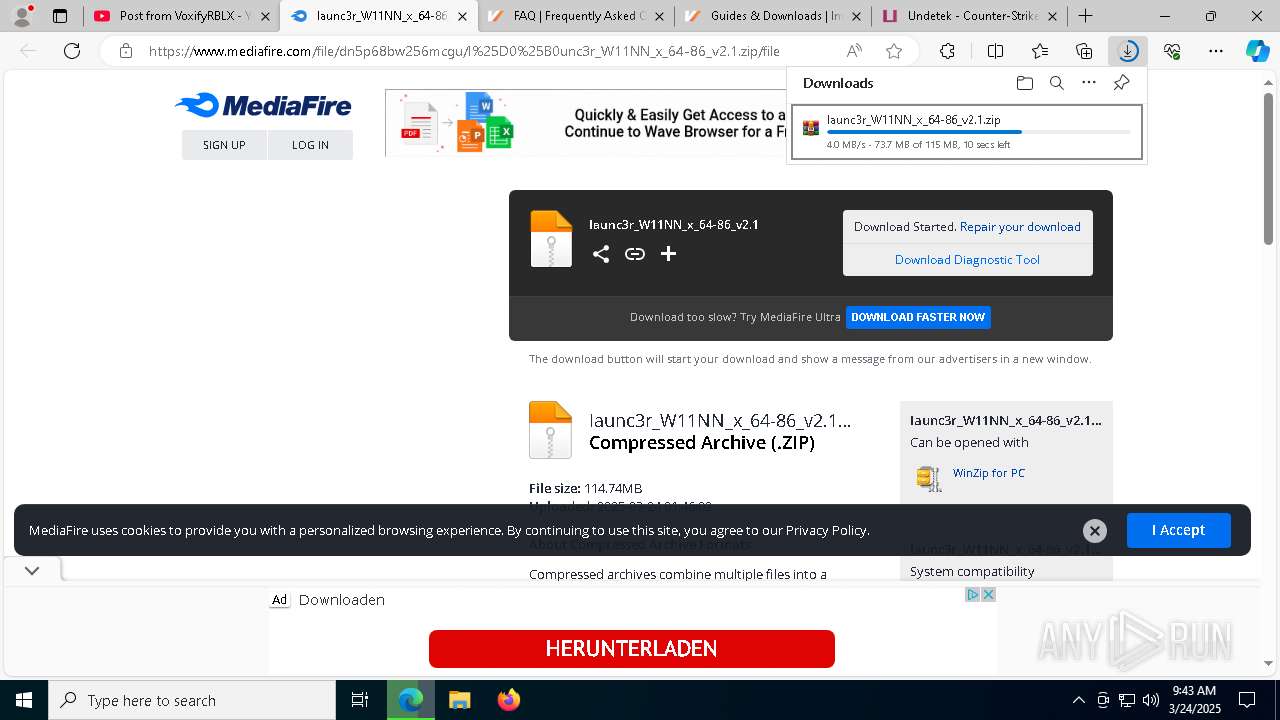The width and height of the screenshot is (1280, 720).
Task: Refresh the current page
Action: click(x=72, y=51)
